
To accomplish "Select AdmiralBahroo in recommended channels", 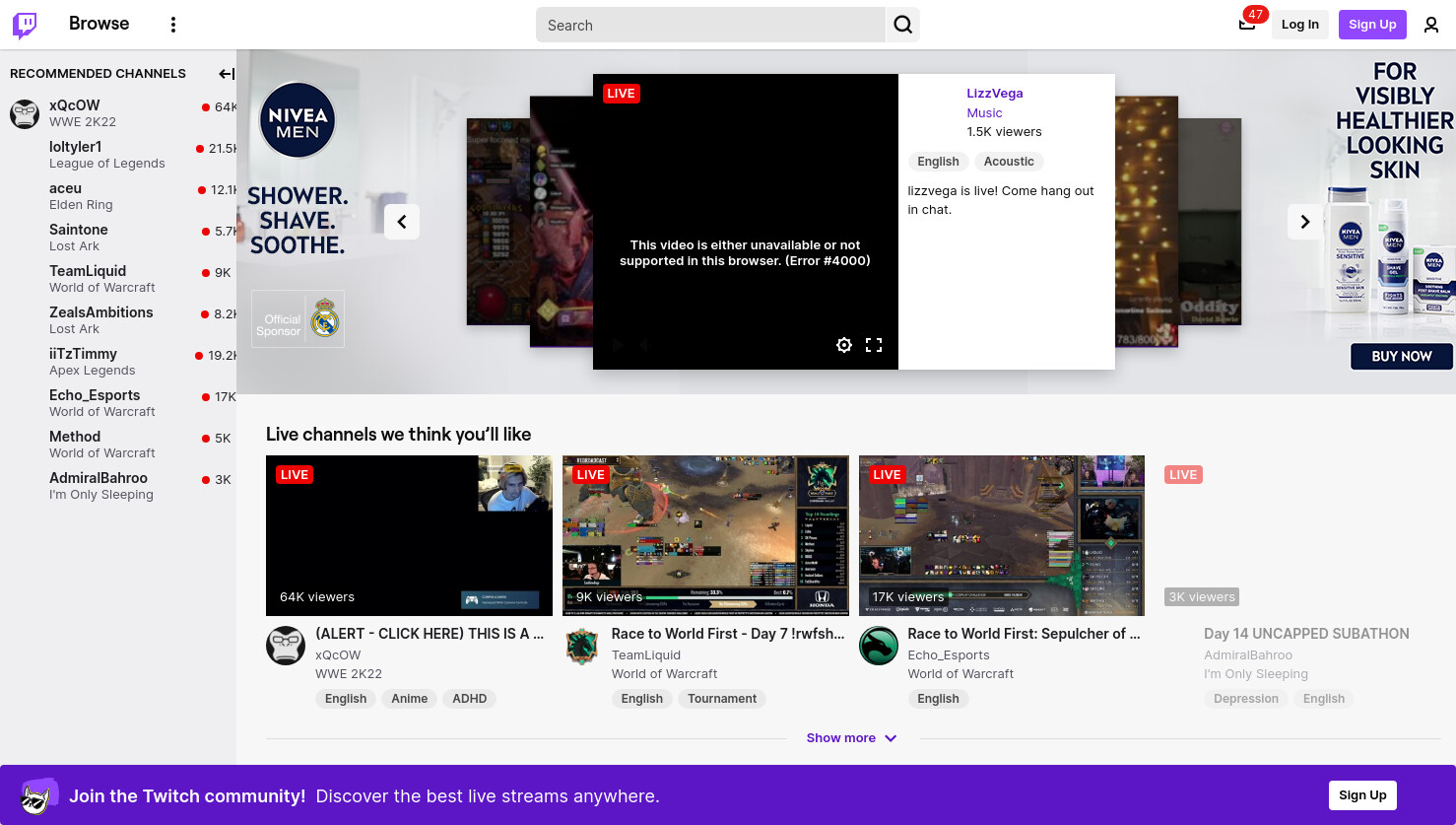I will pyautogui.click(x=118, y=486).
